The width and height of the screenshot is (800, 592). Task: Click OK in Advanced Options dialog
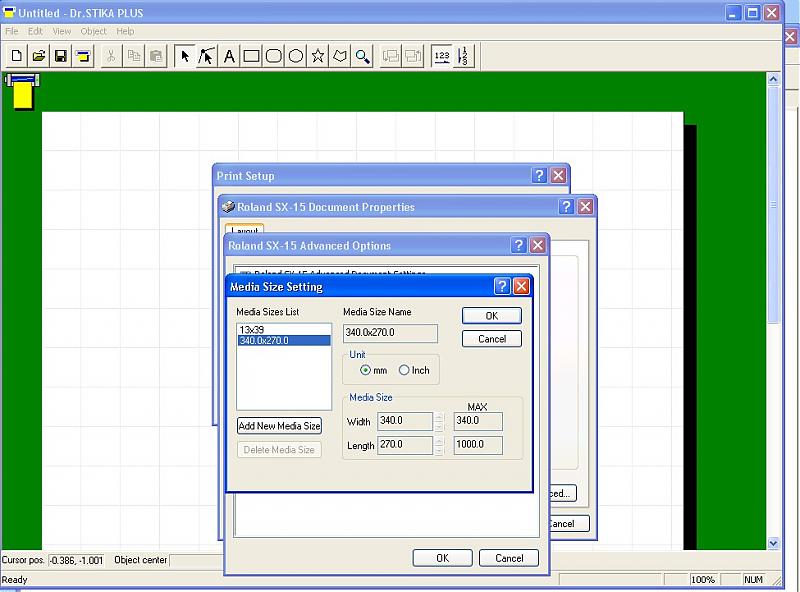(442, 558)
